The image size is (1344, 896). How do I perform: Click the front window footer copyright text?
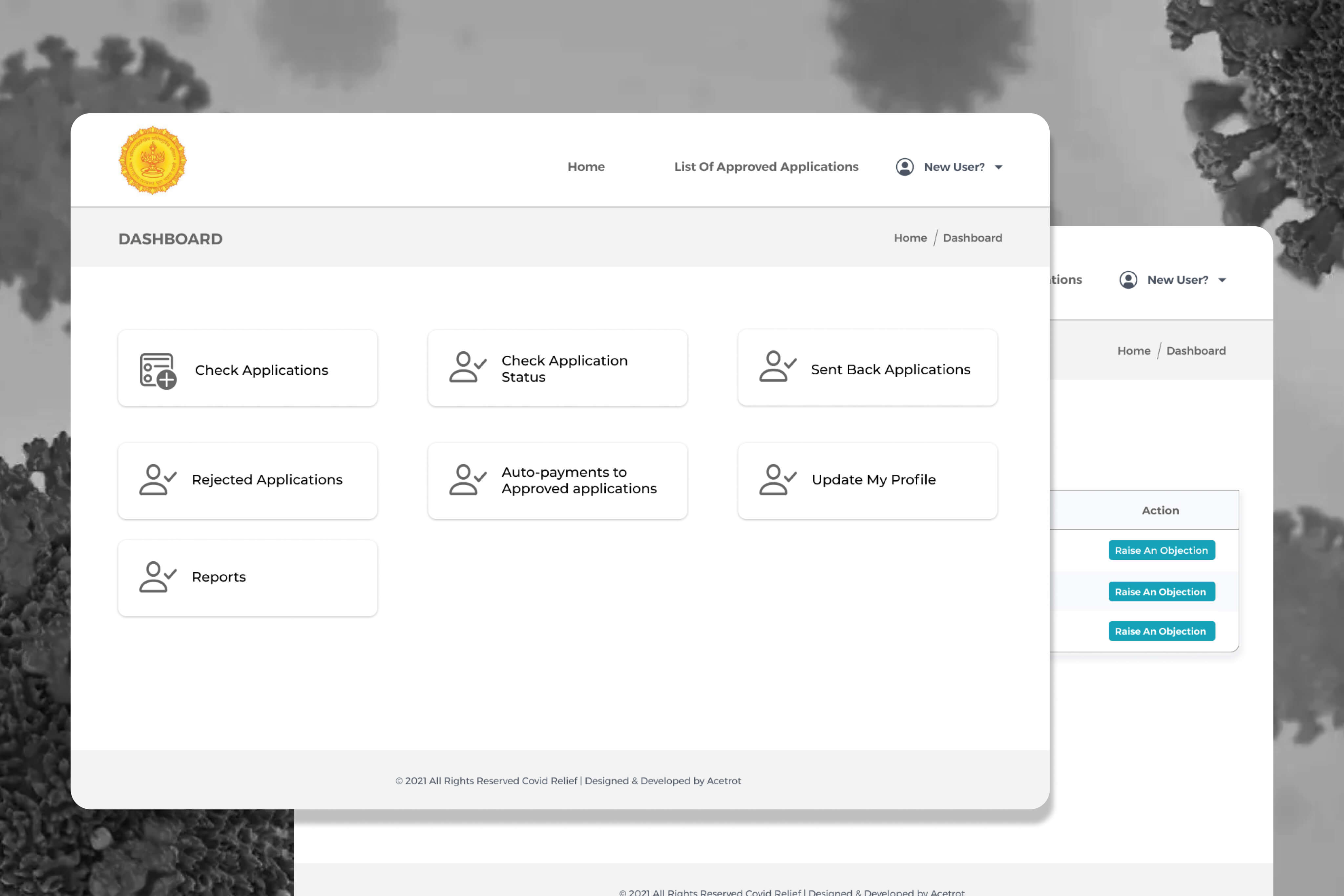(x=568, y=781)
